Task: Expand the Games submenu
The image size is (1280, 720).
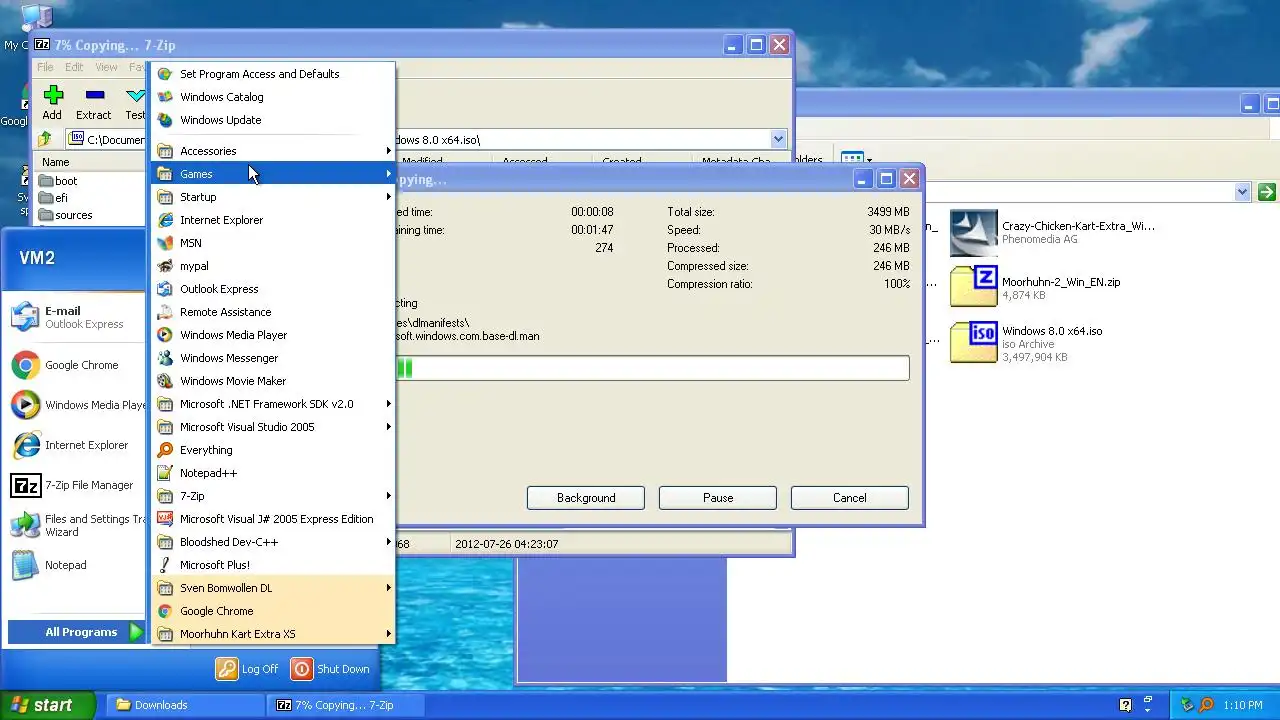Action: 273,174
